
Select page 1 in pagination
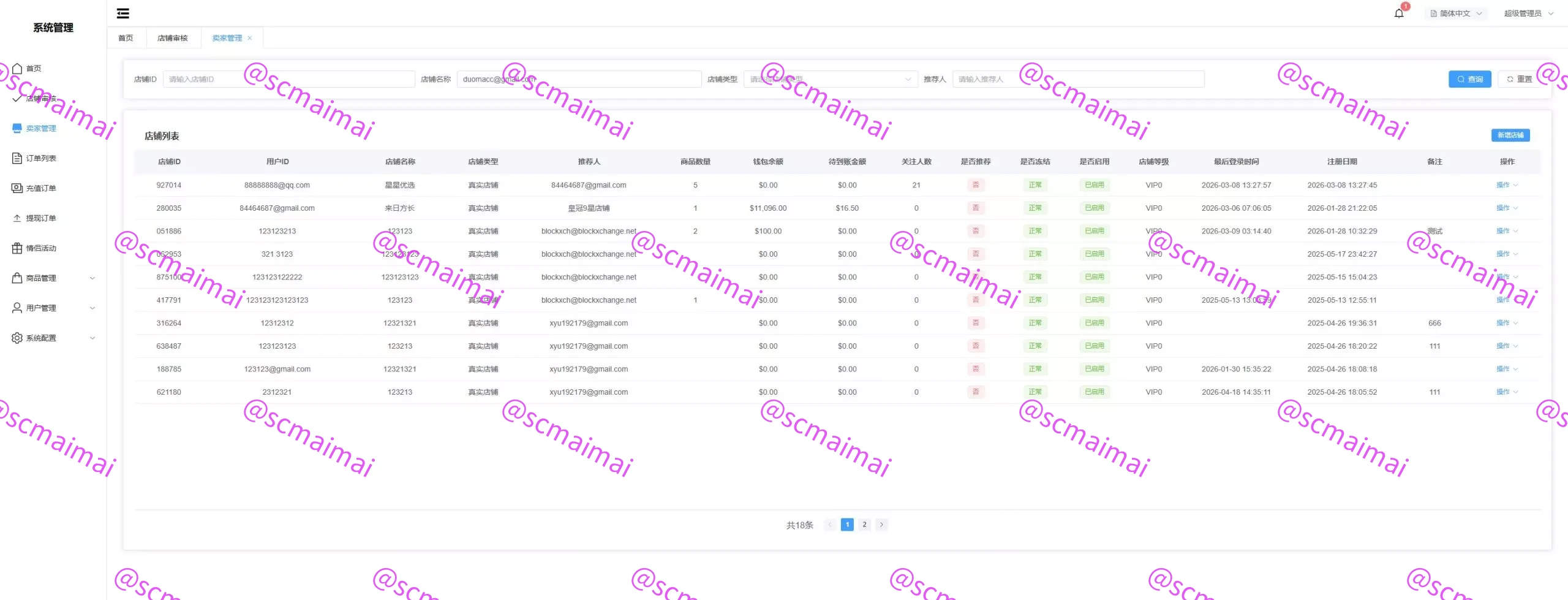pos(847,525)
